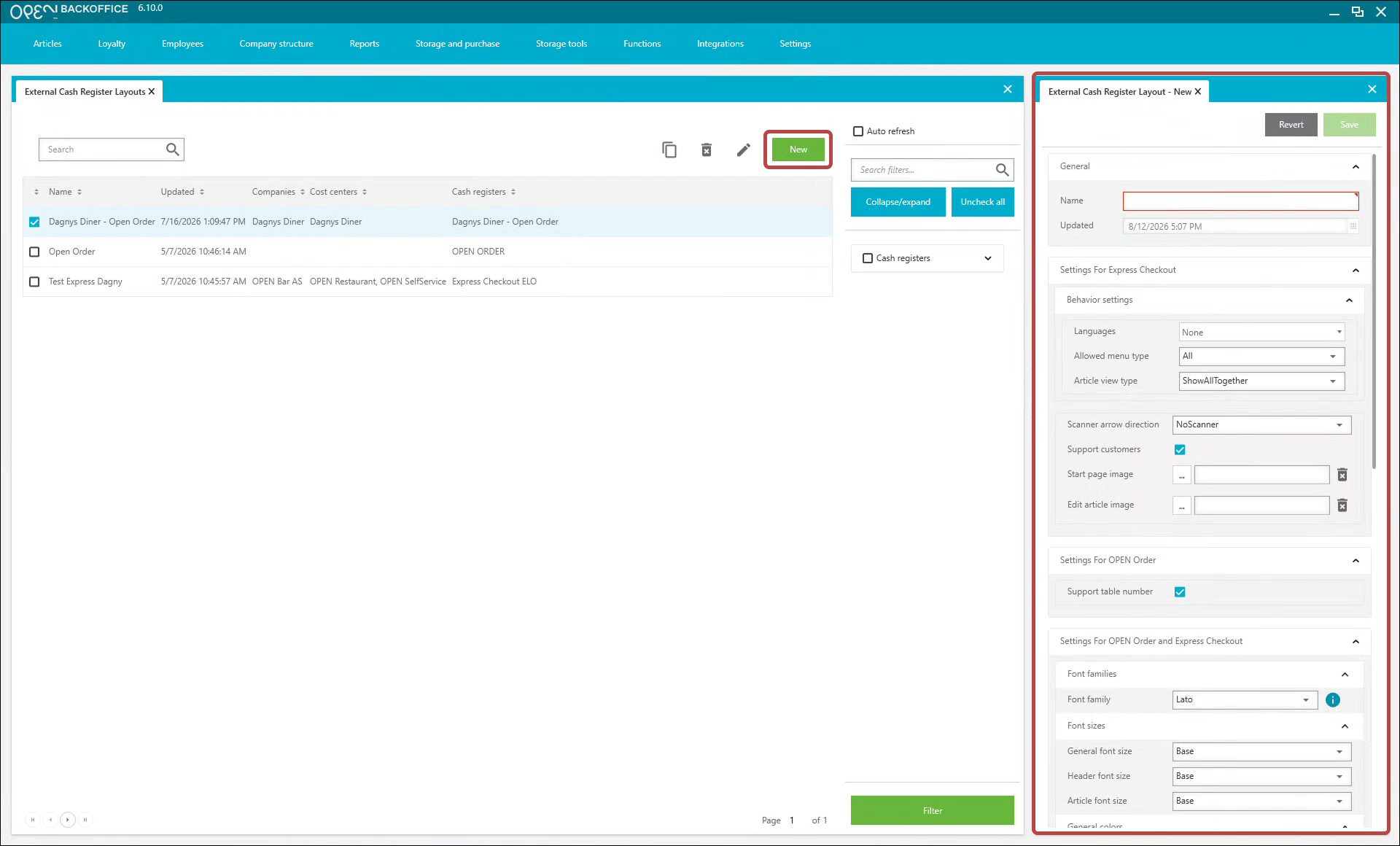Check the Open Order row checkbox
Viewport: 1400px width, 846px height.
[x=34, y=252]
